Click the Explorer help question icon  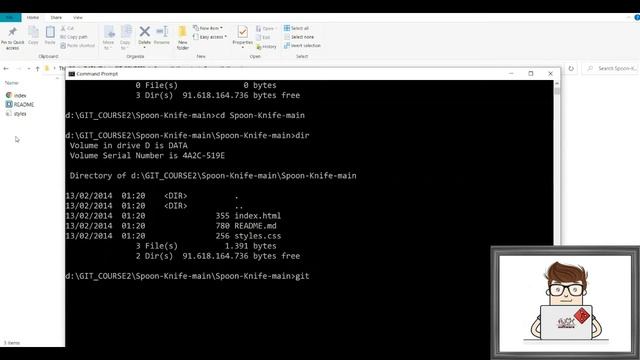pyautogui.click(x=637, y=18)
